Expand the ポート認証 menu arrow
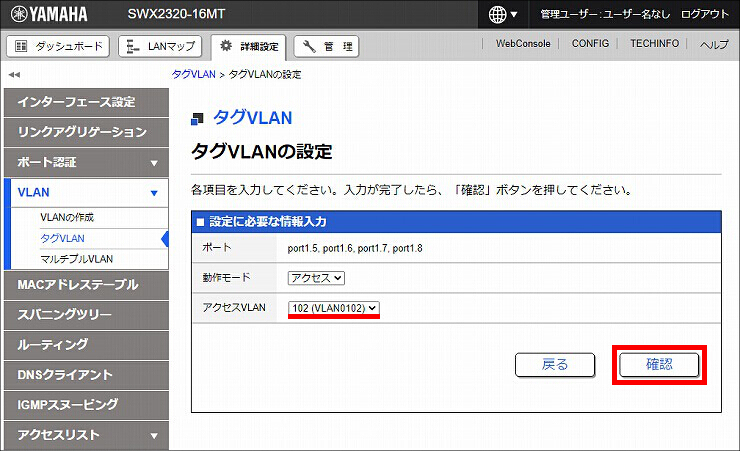Image resolution: width=740 pixels, height=451 pixels. [154, 163]
